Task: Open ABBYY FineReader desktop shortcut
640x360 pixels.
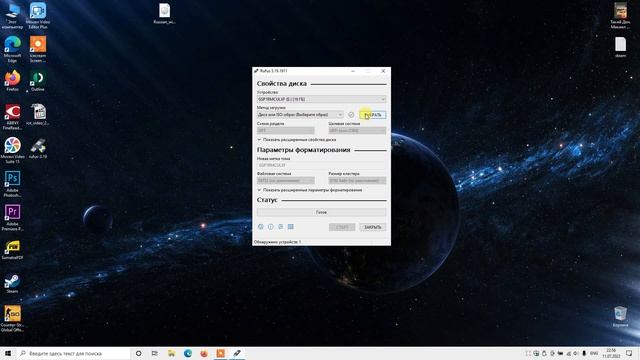Action: (12, 117)
